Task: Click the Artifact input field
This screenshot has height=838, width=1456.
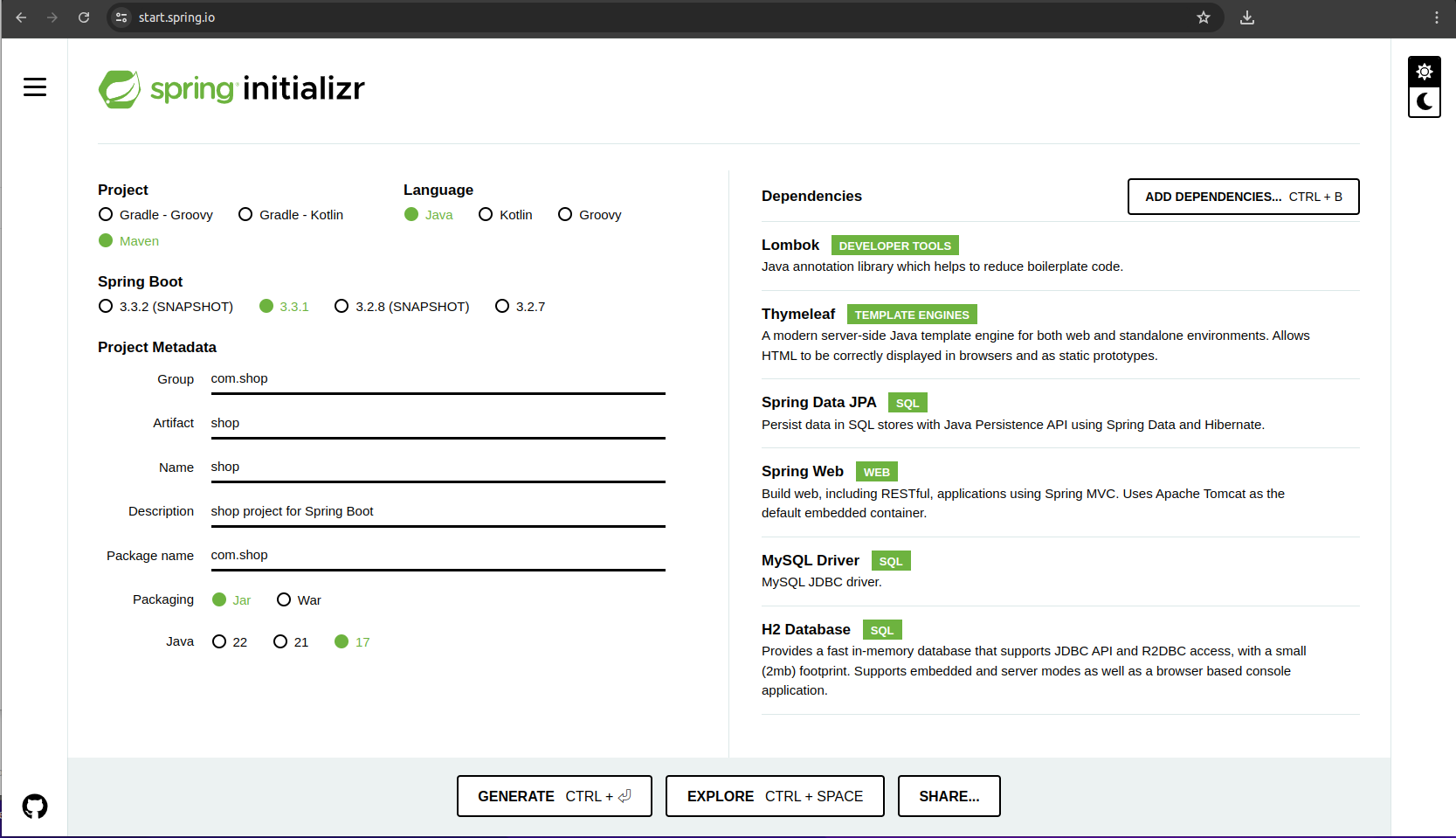Action: [x=438, y=424]
